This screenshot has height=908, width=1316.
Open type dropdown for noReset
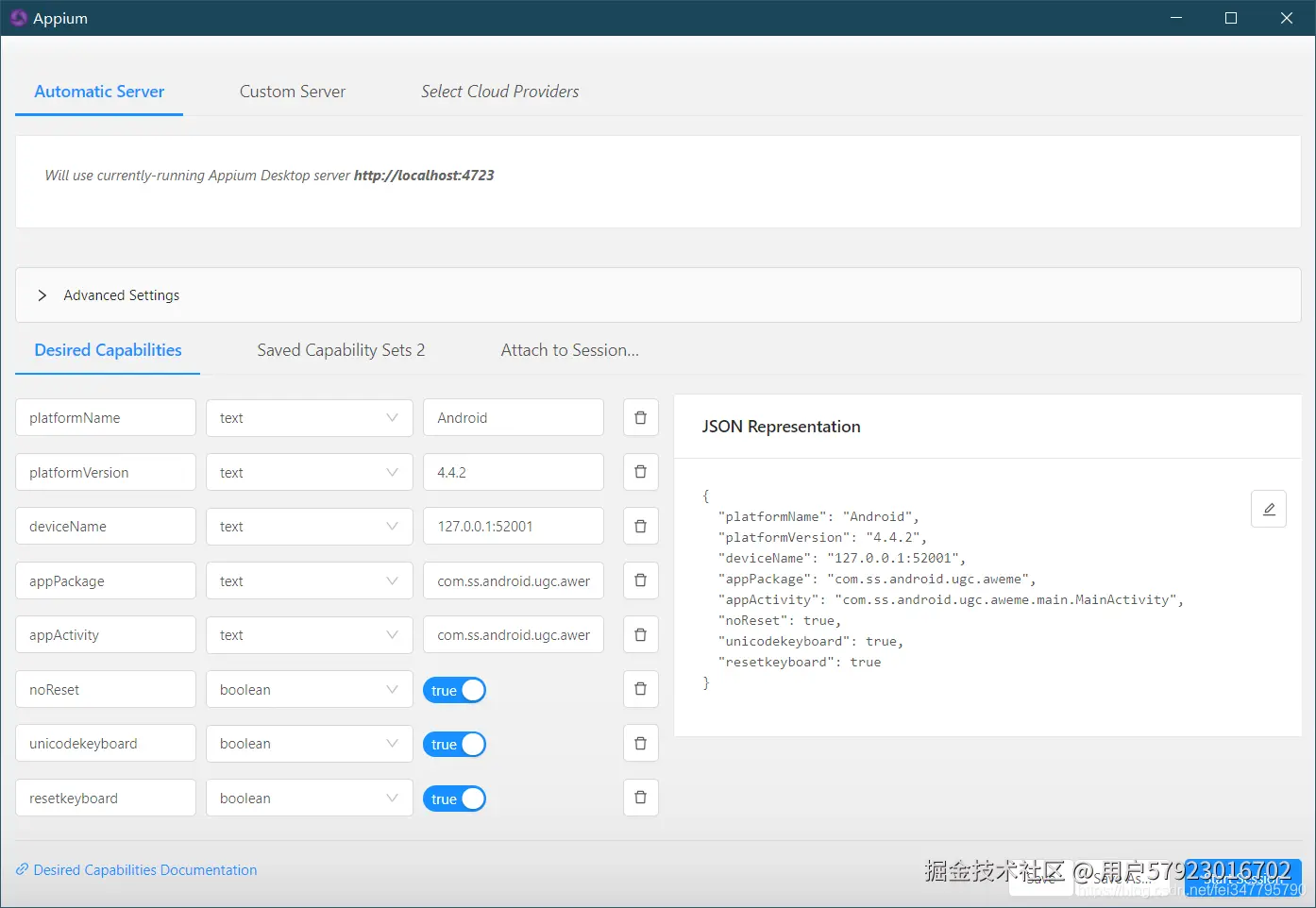310,689
